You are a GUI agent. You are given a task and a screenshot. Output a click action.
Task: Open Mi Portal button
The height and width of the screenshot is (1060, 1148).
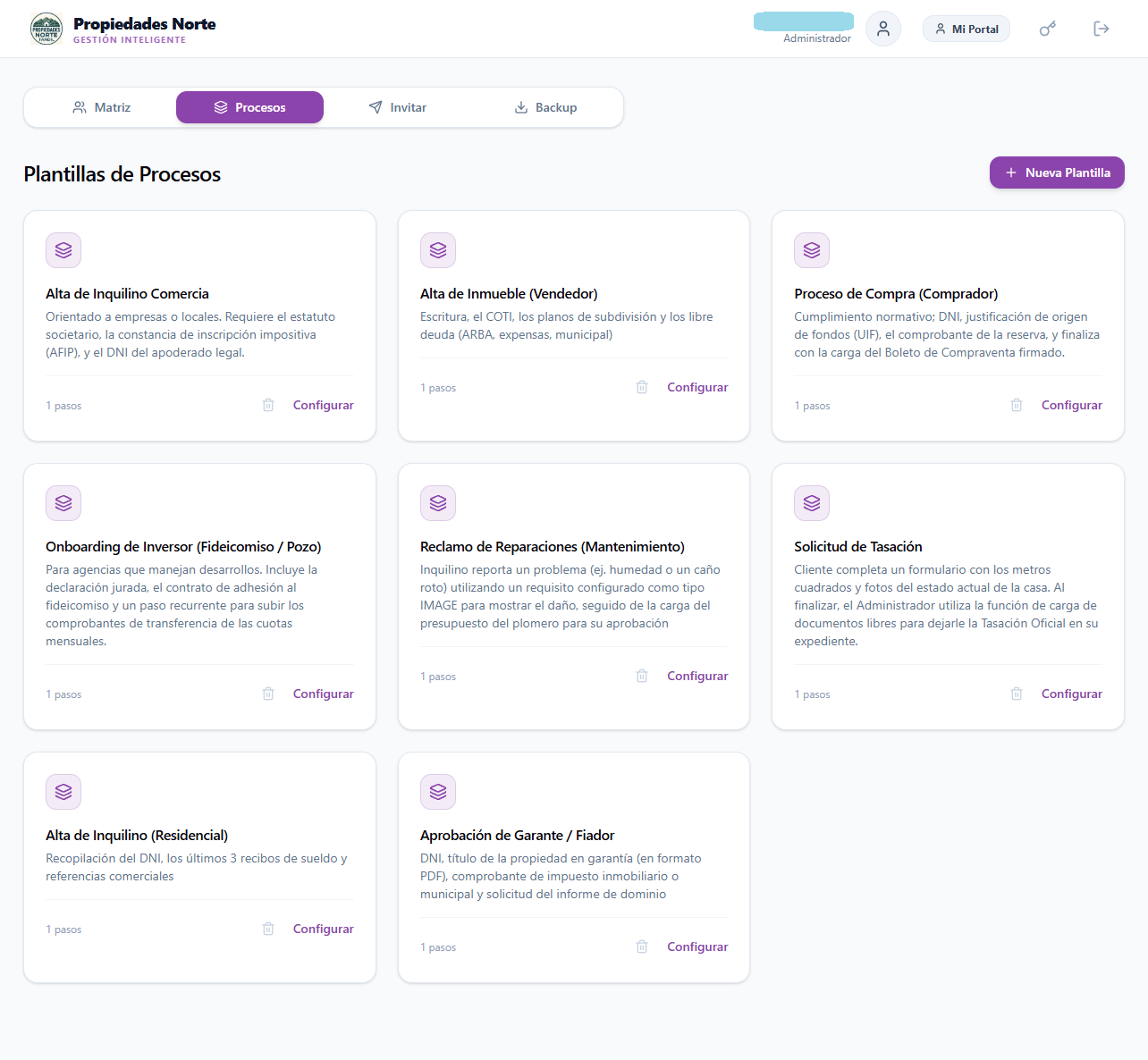[x=967, y=29]
